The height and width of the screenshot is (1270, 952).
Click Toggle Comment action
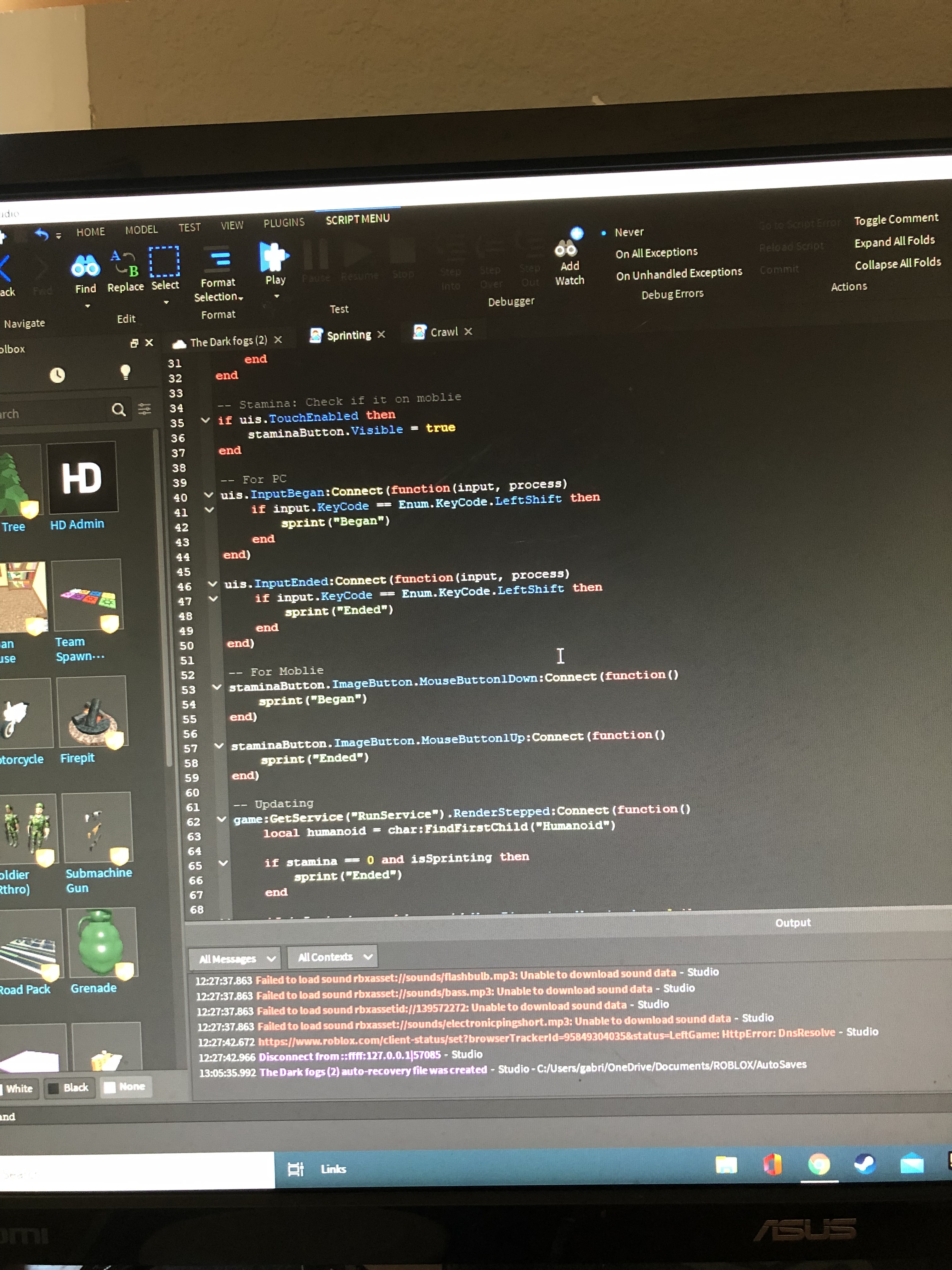(896, 219)
